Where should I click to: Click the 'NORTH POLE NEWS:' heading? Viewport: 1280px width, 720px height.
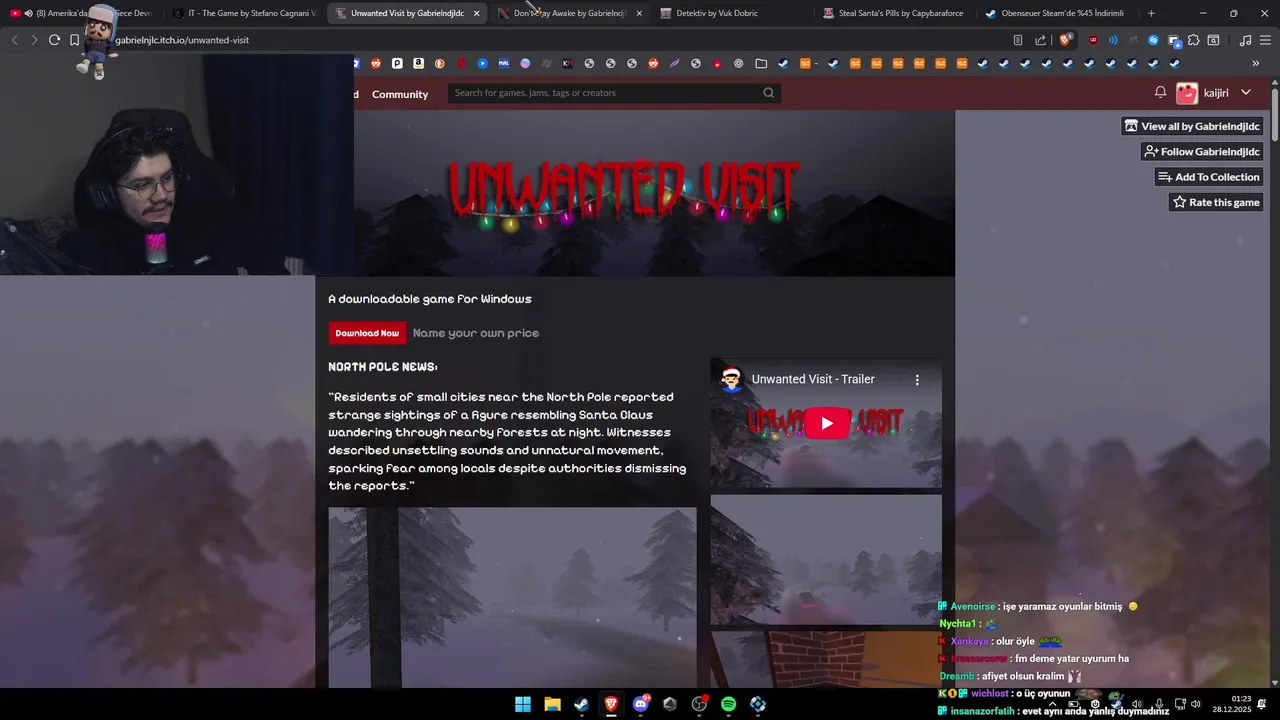point(383,367)
